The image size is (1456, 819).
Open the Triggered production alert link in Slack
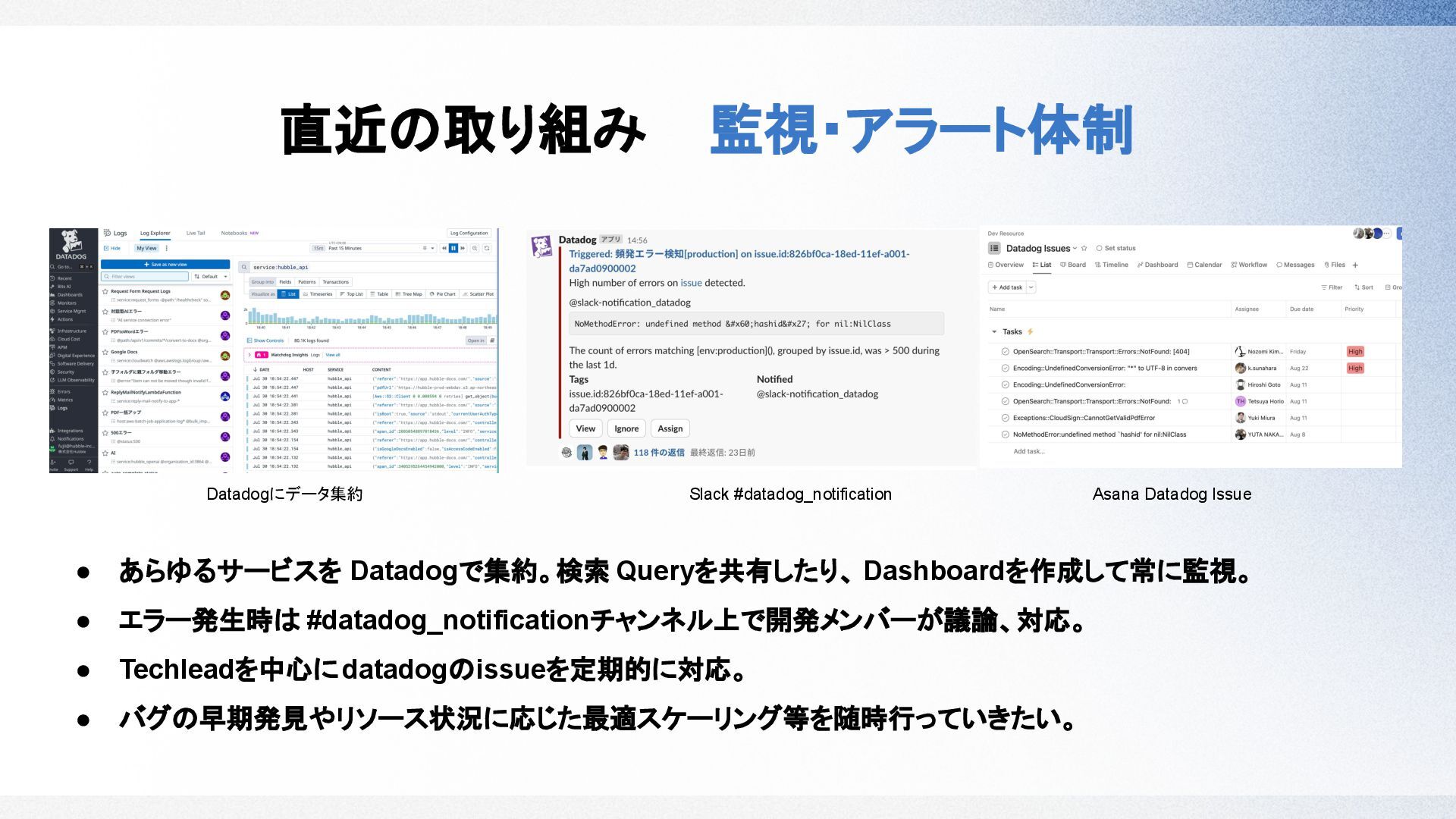click(739, 261)
